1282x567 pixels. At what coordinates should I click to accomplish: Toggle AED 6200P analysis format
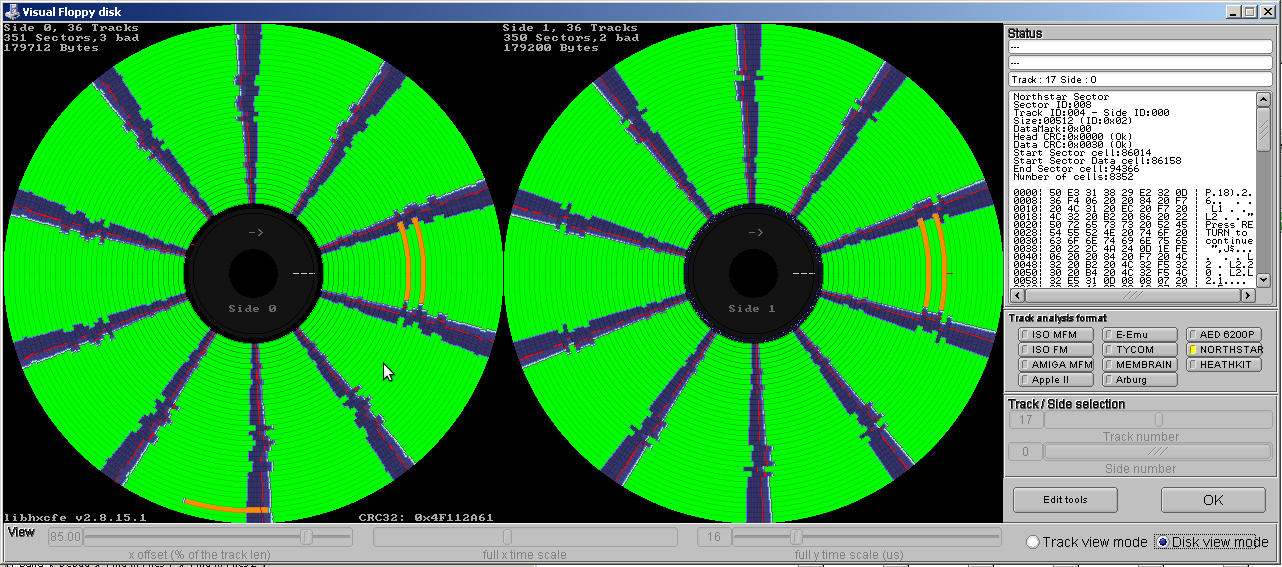click(1225, 334)
